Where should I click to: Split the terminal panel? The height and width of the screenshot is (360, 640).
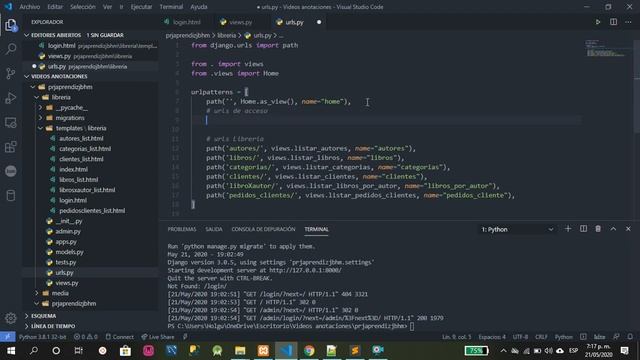[583, 229]
